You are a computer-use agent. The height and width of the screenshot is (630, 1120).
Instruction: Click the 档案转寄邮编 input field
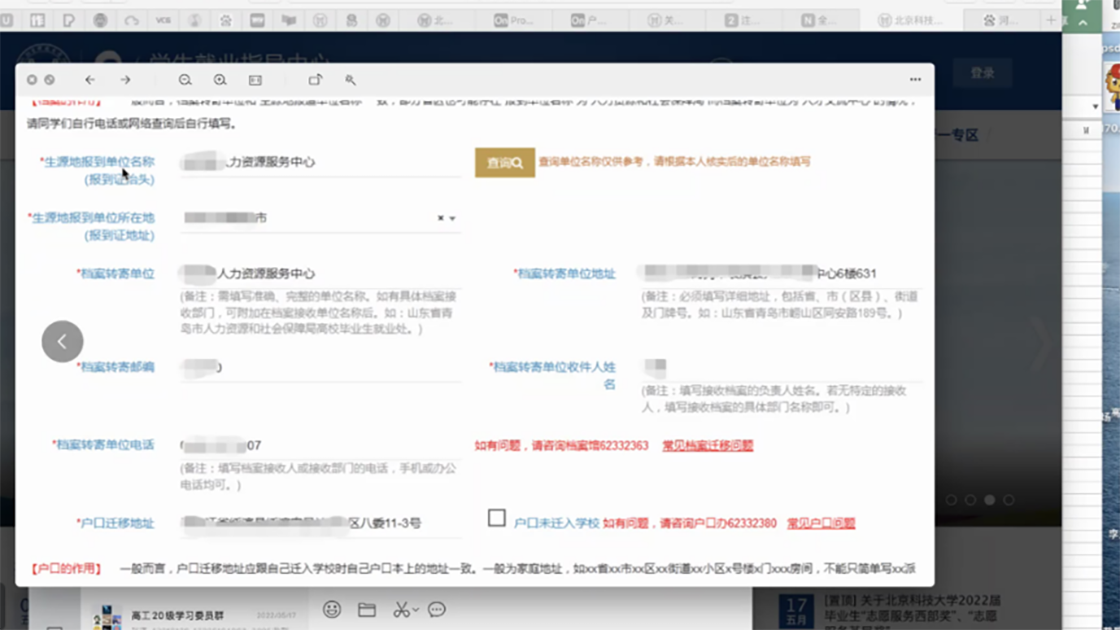click(321, 367)
